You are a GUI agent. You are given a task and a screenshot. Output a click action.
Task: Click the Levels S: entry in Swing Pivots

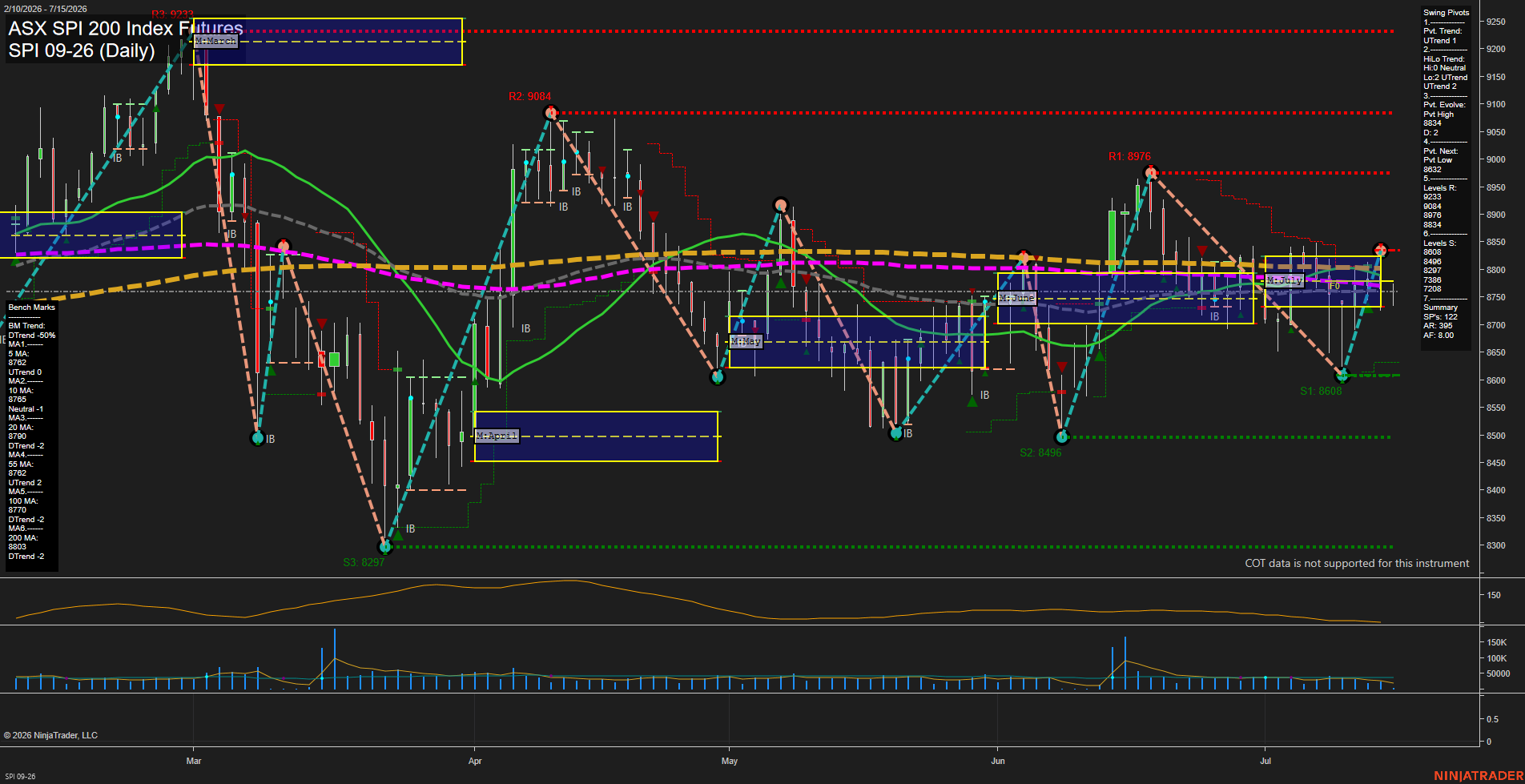coord(1440,243)
